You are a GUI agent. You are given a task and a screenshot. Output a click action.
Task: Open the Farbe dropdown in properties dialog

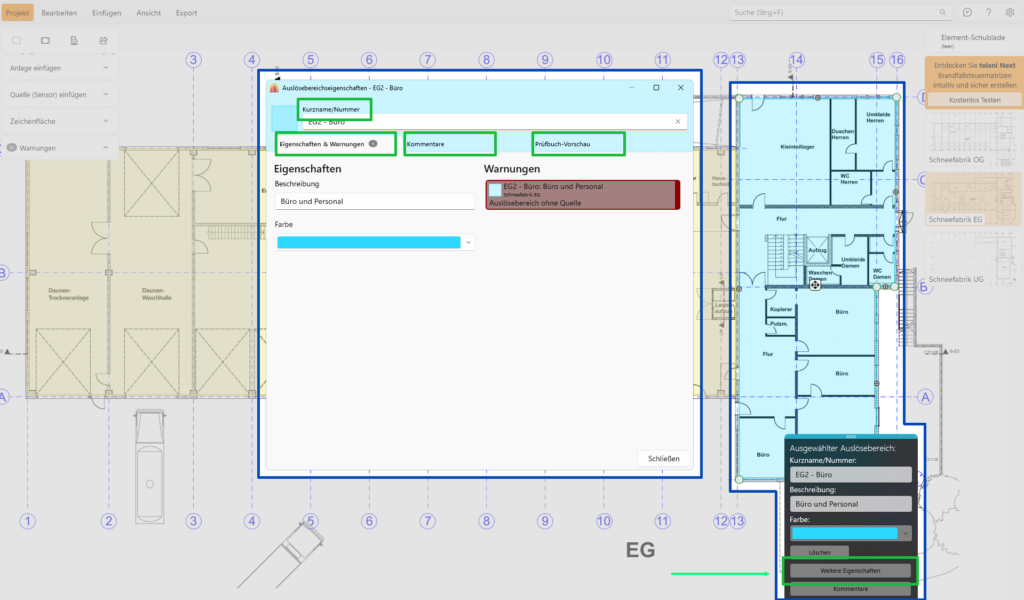coord(468,242)
